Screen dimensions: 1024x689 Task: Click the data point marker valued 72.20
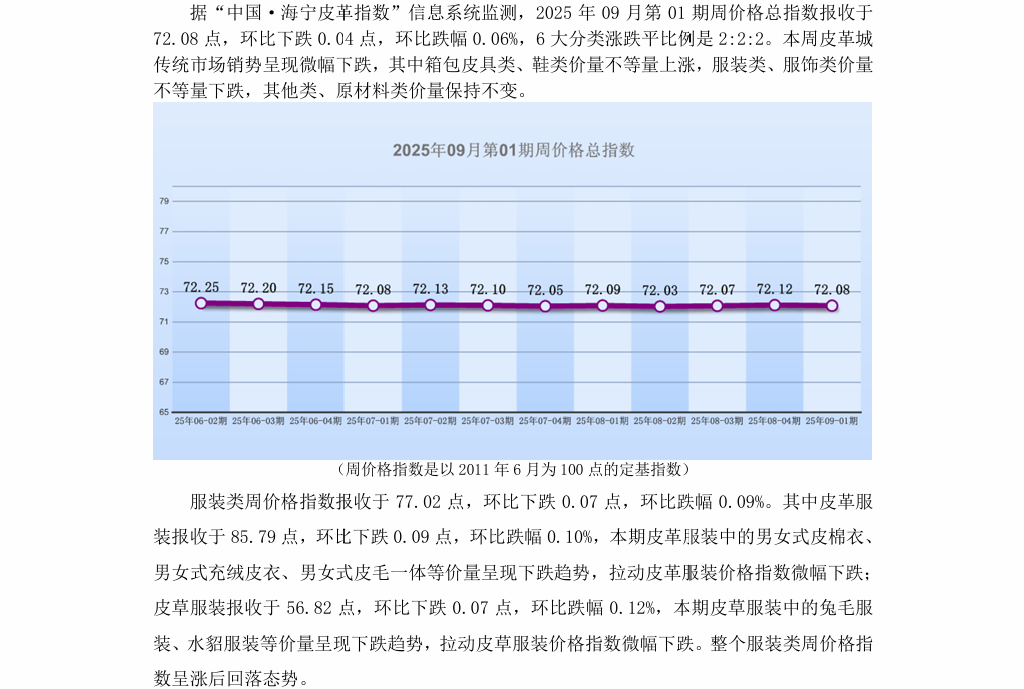coord(258,303)
